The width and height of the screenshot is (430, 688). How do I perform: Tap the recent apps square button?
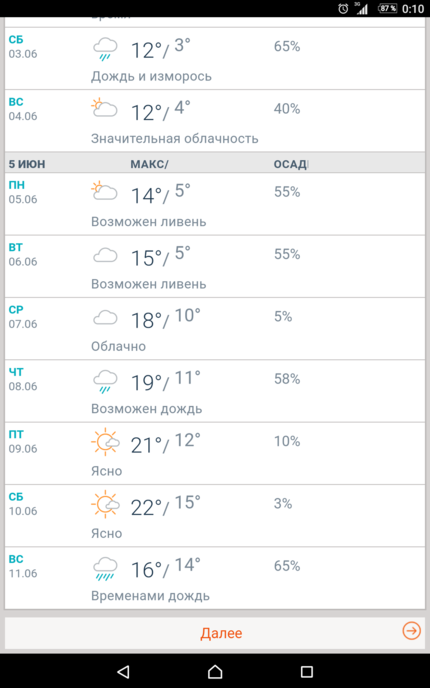(x=306, y=671)
